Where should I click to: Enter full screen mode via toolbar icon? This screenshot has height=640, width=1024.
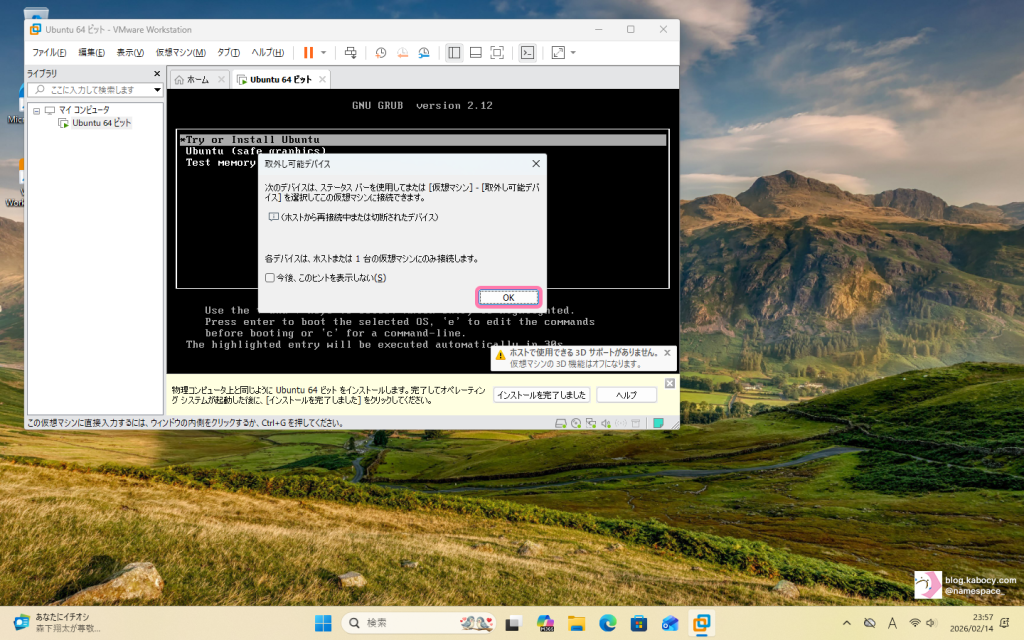pos(497,52)
